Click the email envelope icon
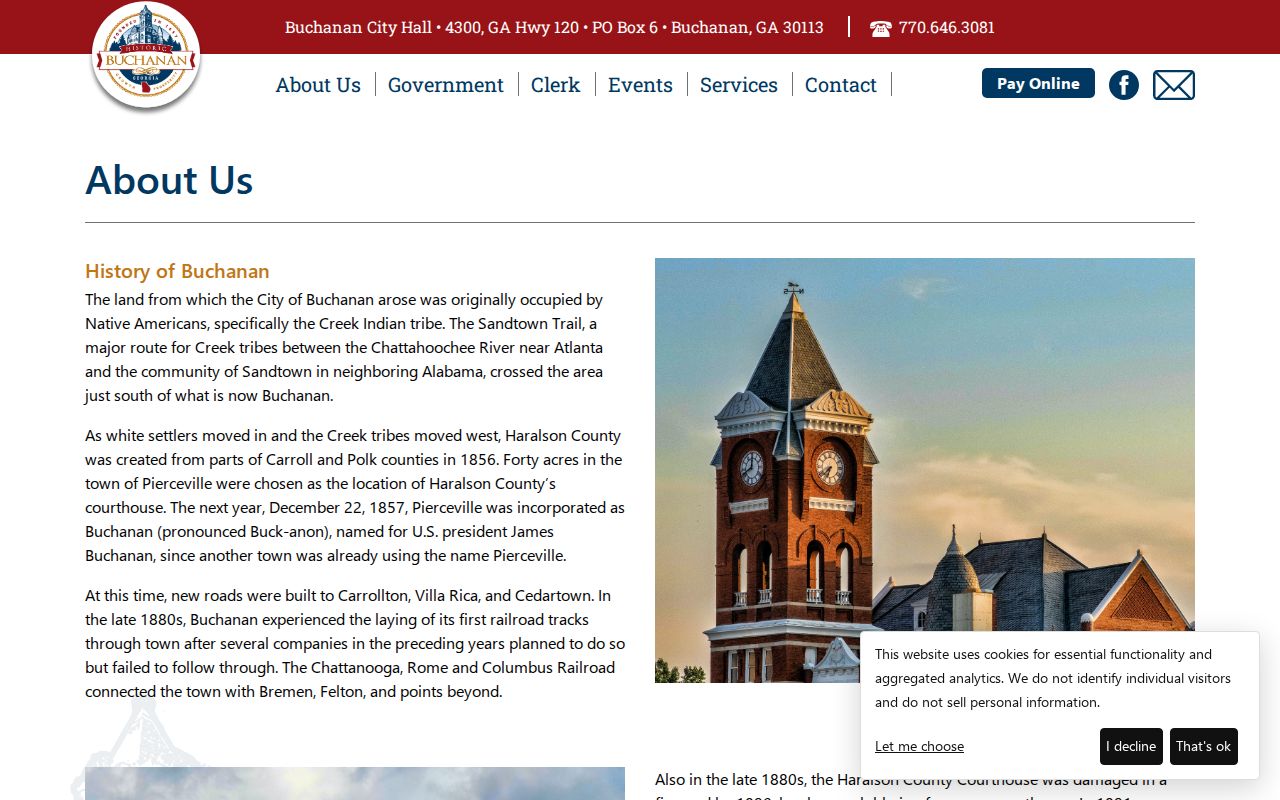This screenshot has width=1280, height=800. point(1174,85)
